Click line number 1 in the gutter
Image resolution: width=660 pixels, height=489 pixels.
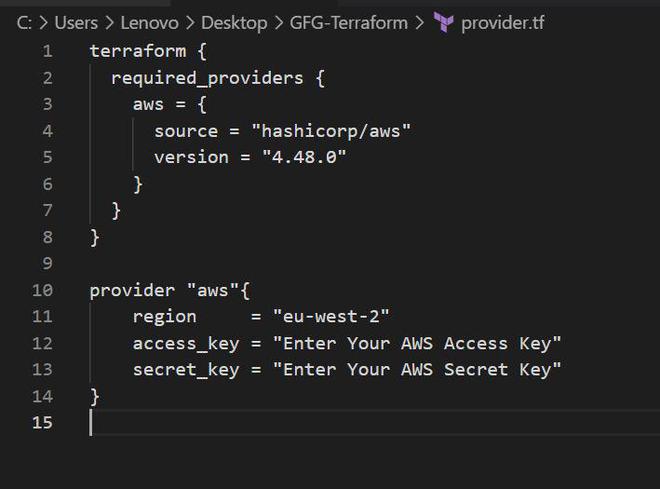point(47,51)
